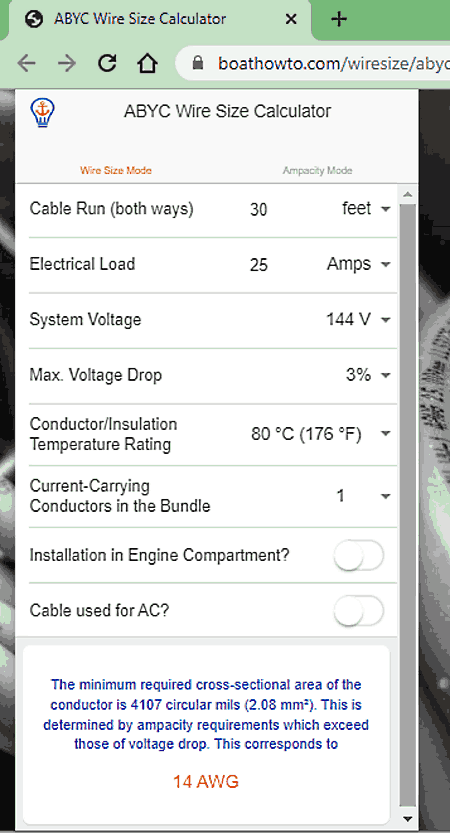Go to the browser home page icon
Image resolution: width=450 pixels, height=833 pixels.
click(x=147, y=64)
